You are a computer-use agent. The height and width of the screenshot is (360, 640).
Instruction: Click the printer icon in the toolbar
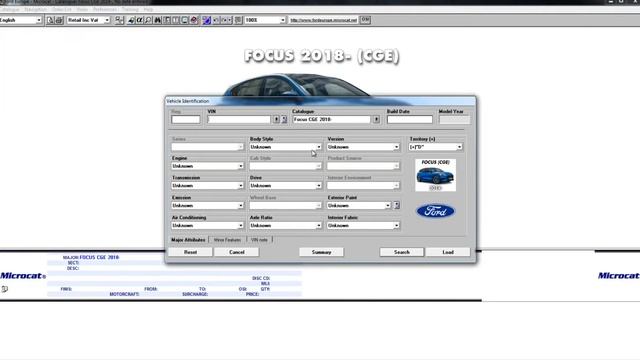pos(59,20)
